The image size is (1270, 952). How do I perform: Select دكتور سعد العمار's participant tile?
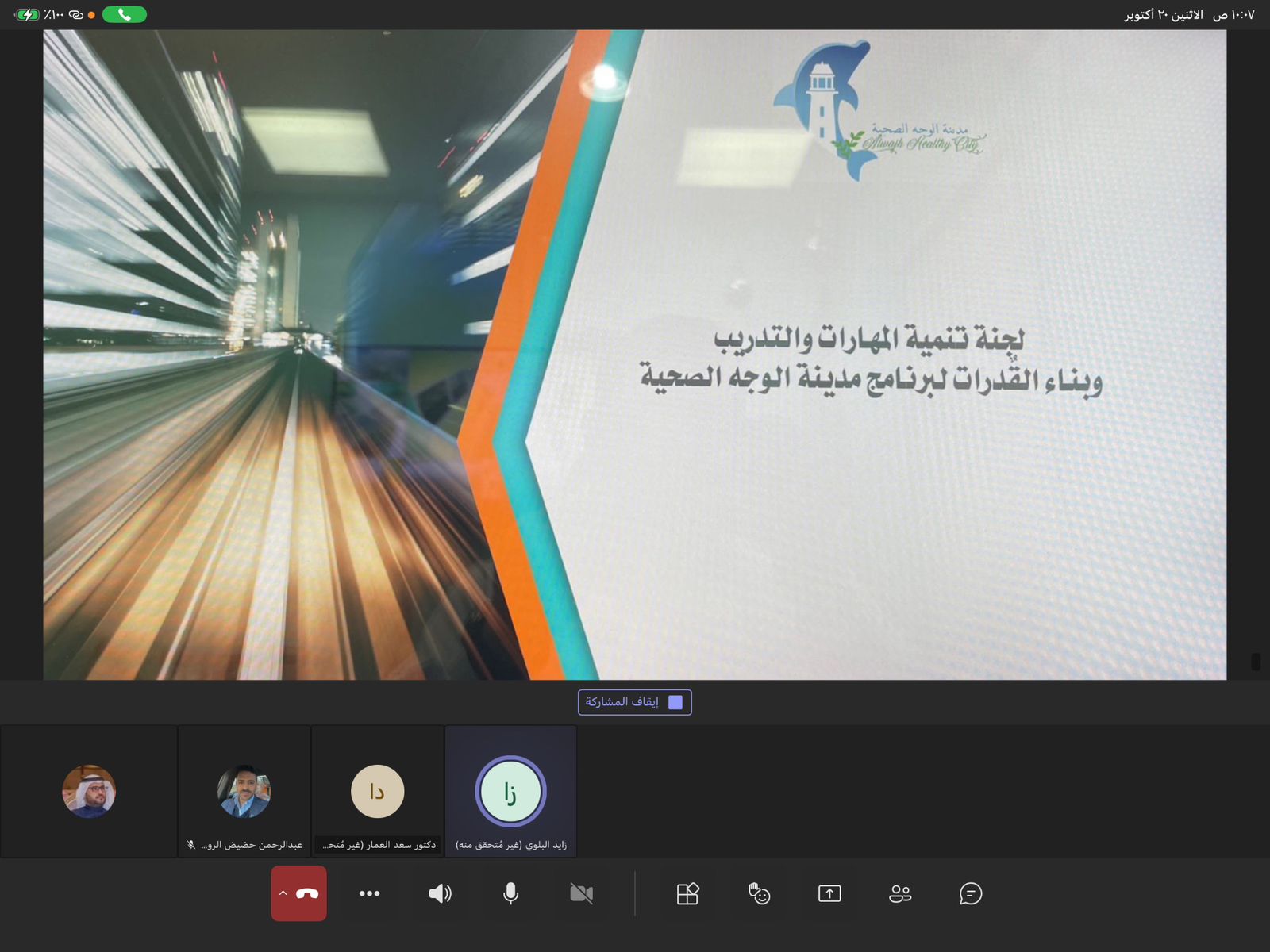378,791
